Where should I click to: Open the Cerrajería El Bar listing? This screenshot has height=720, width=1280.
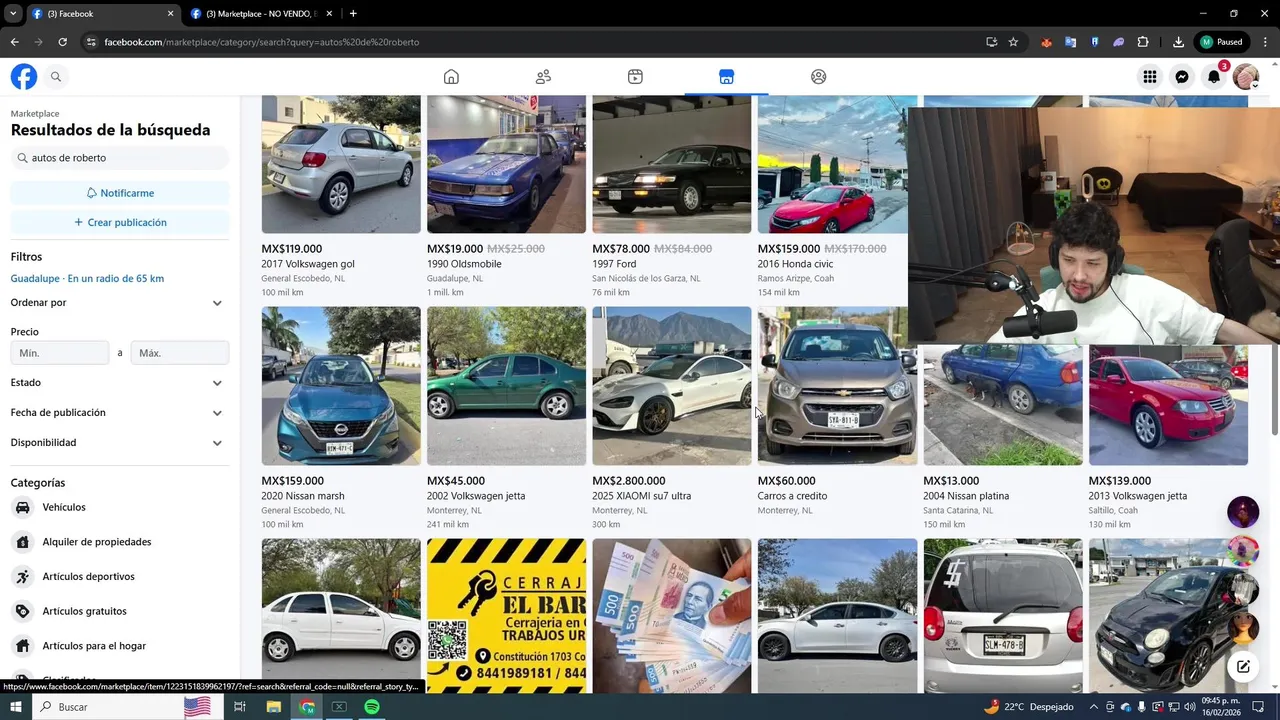pyautogui.click(x=506, y=616)
